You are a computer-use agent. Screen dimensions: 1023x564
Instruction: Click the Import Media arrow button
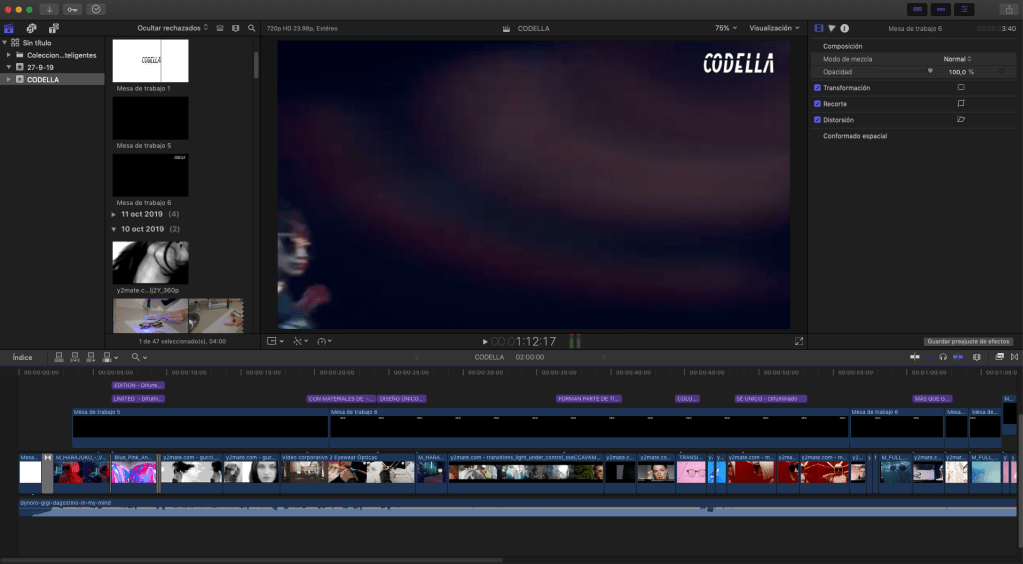click(x=49, y=9)
